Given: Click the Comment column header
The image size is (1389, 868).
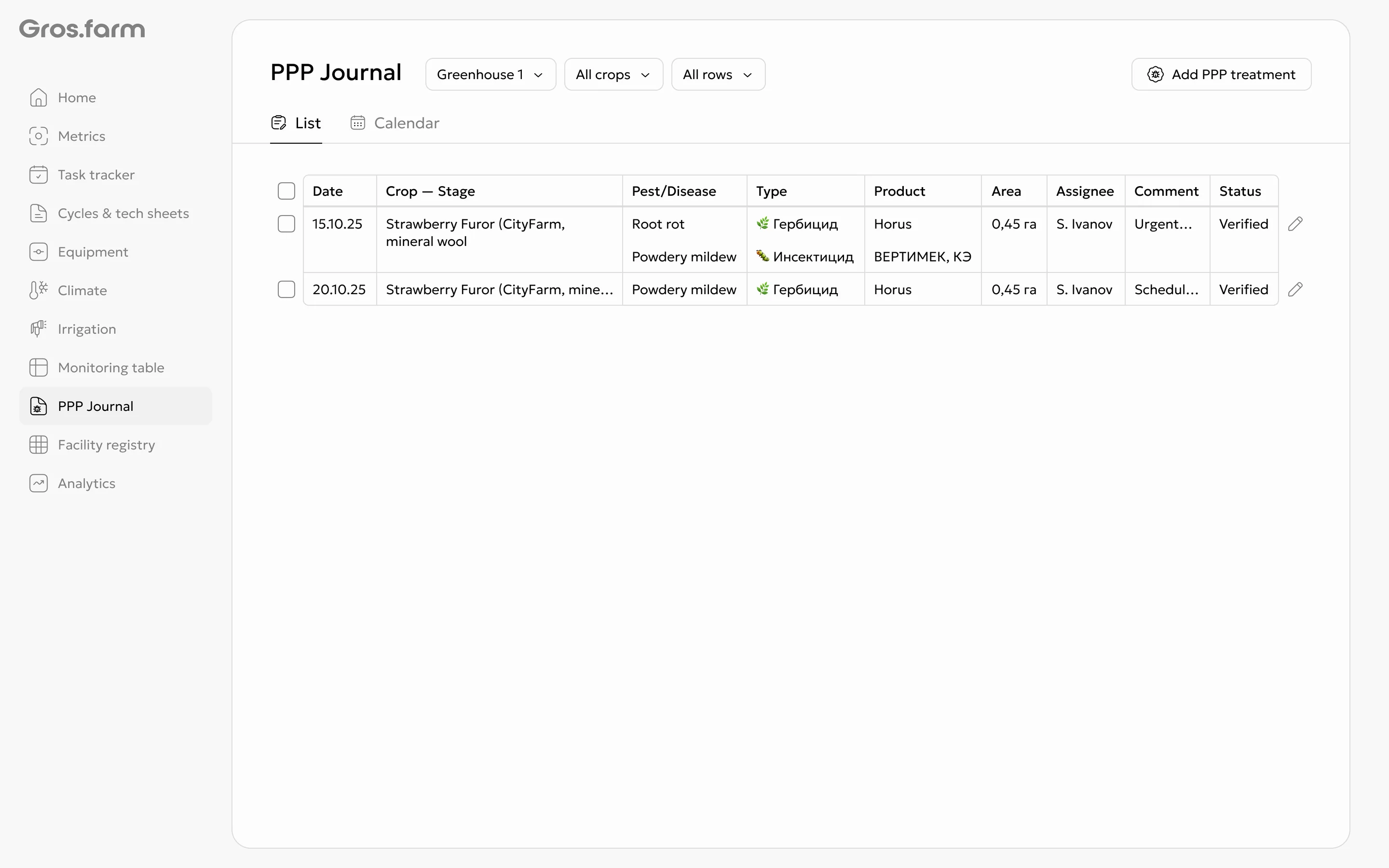Looking at the screenshot, I should click(x=1168, y=191).
